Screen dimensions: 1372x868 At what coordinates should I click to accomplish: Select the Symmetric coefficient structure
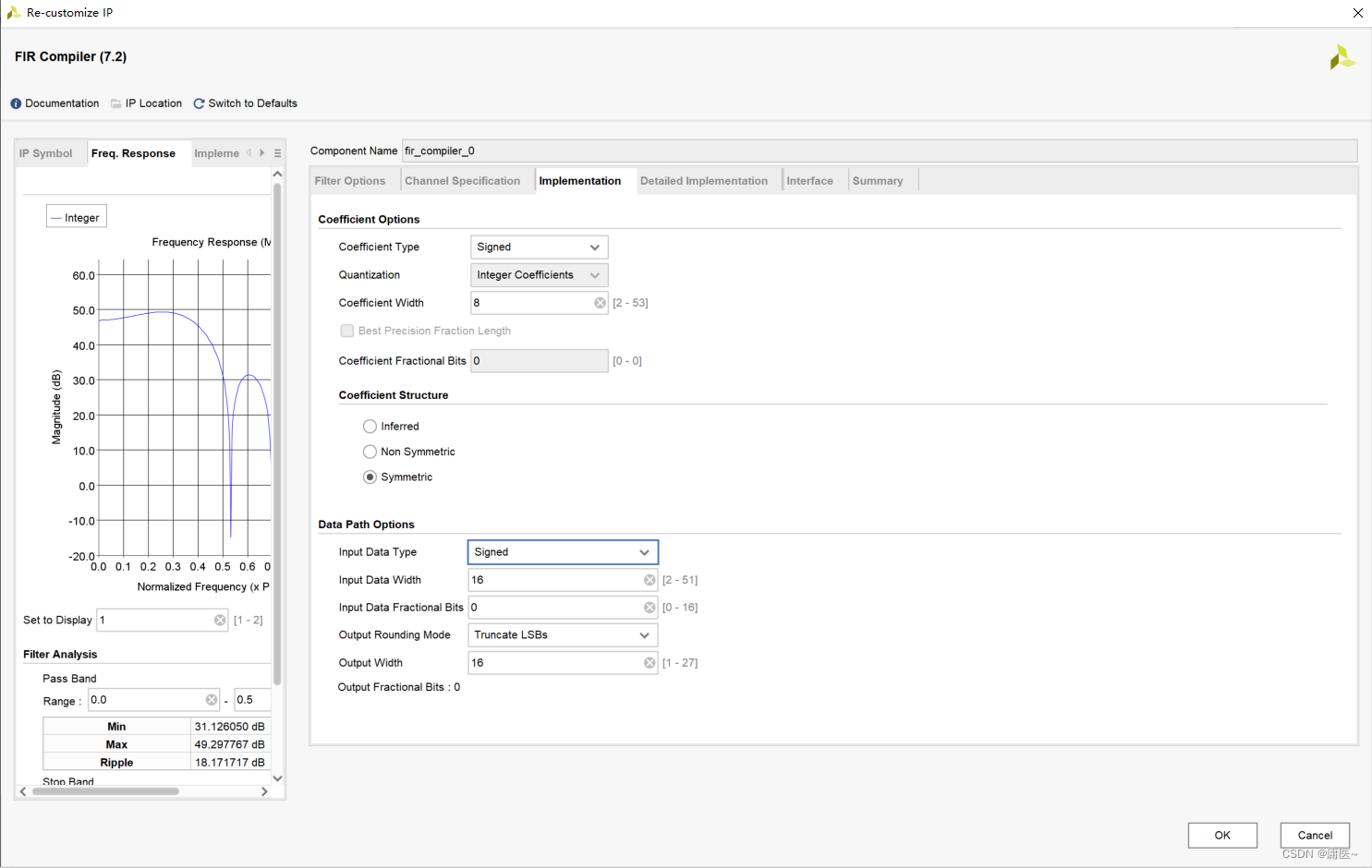pyautogui.click(x=370, y=477)
